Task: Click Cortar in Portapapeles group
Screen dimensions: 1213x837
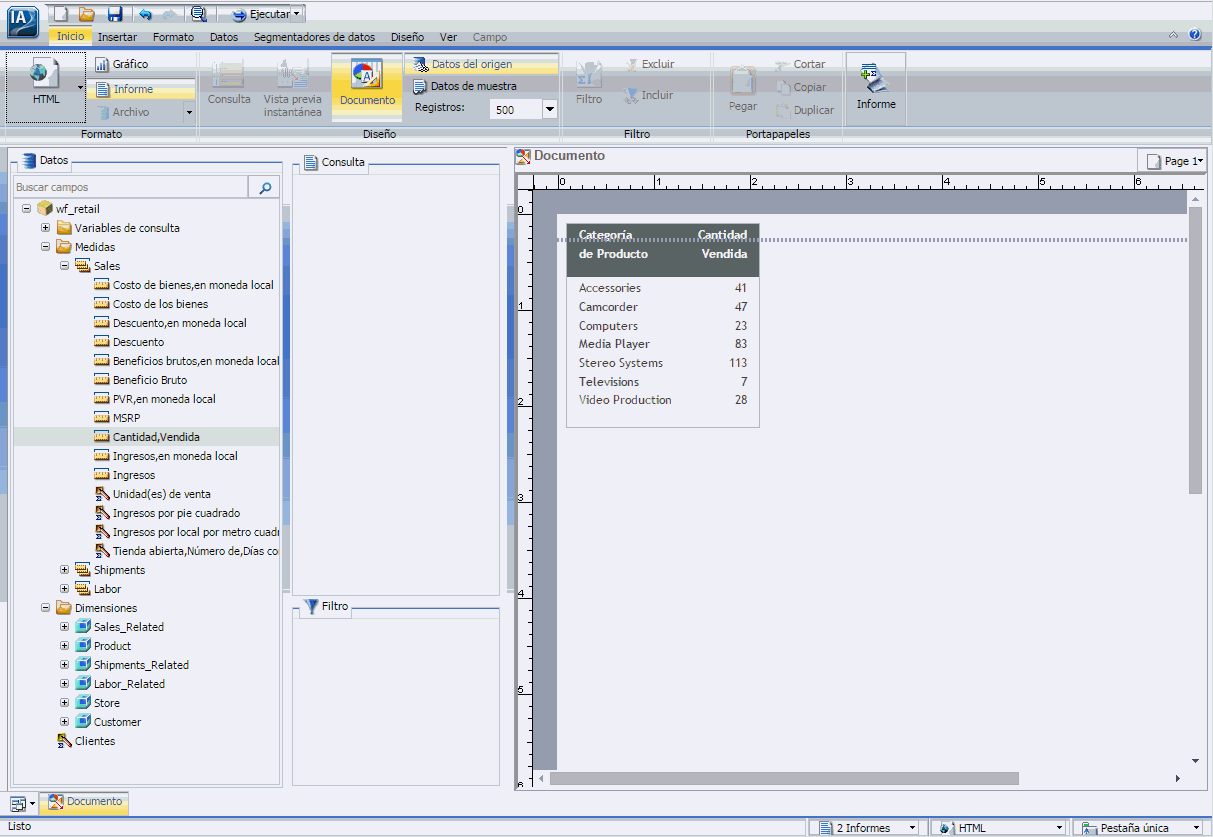Action: [x=800, y=64]
